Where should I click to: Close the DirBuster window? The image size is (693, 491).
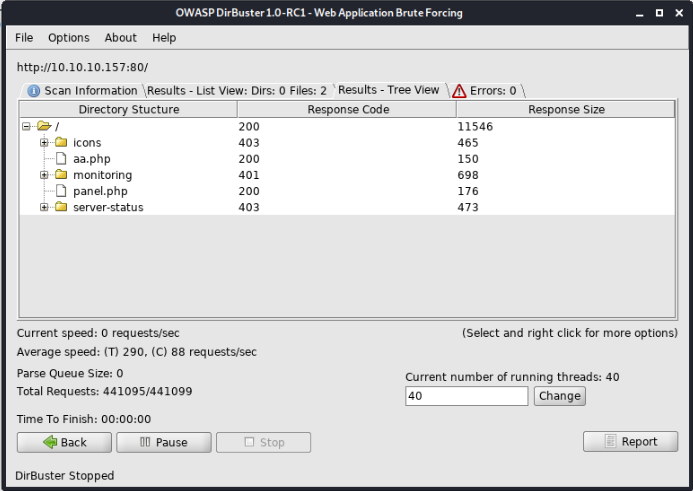(679, 13)
